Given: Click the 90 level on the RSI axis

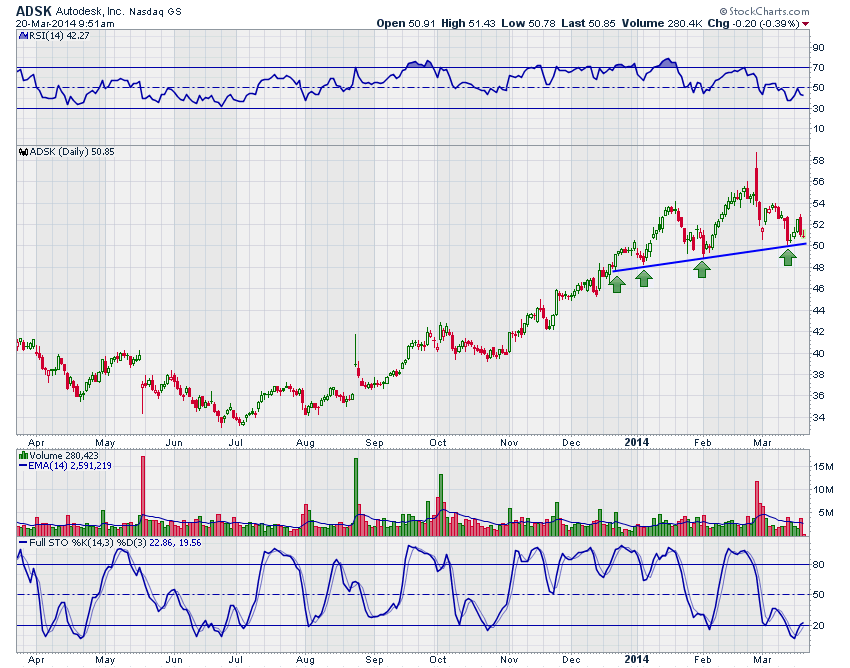Looking at the screenshot, I should (x=818, y=48).
